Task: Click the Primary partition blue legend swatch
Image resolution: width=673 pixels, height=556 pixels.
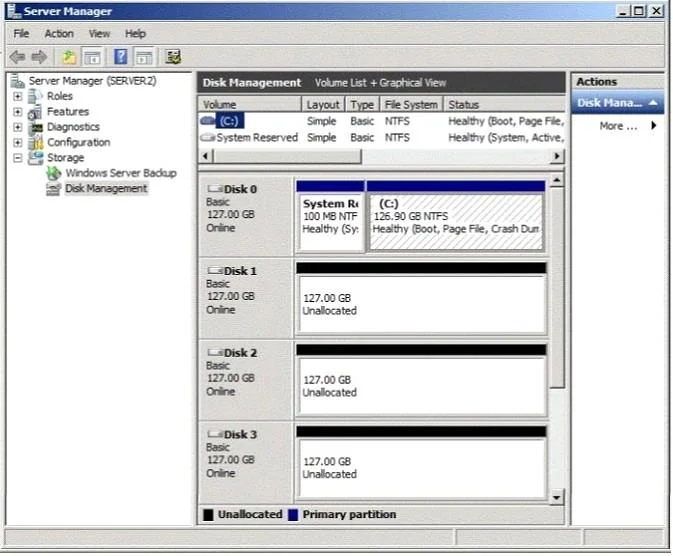Action: [293, 515]
